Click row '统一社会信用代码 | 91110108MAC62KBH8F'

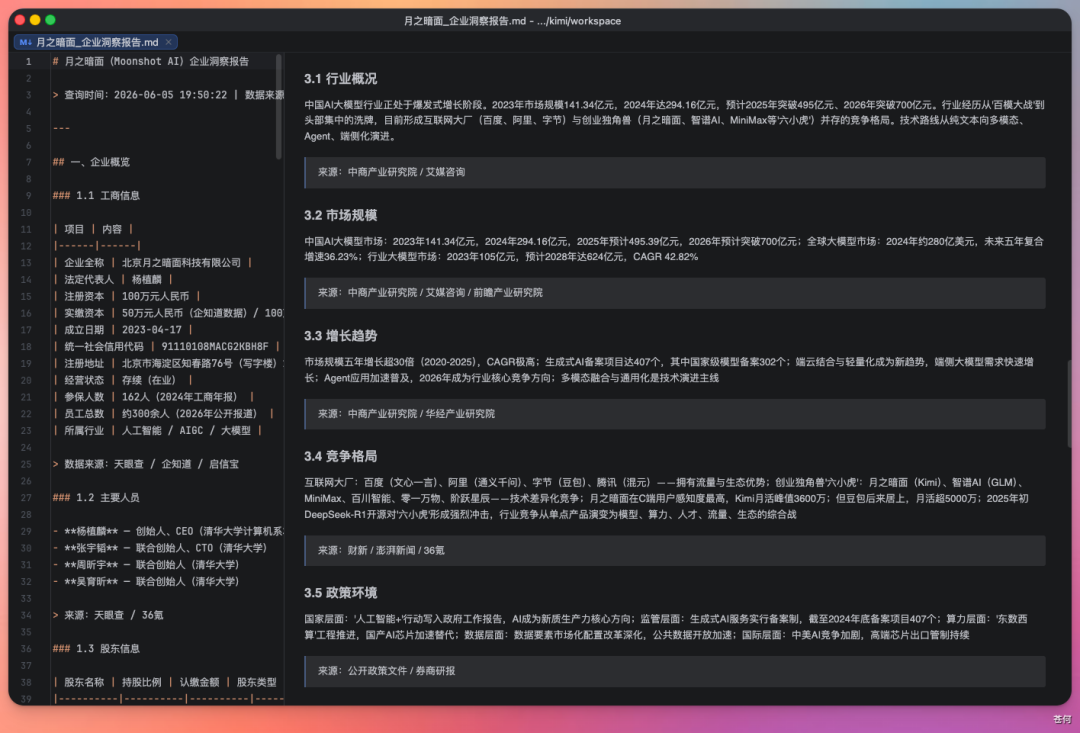pos(166,347)
